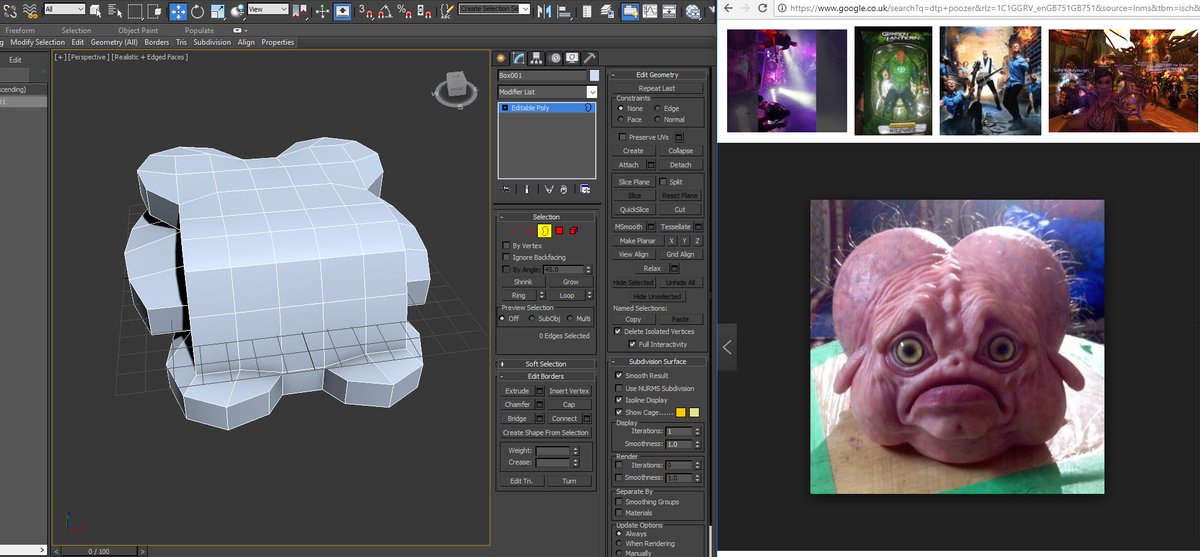Select the Select and Move tool
Image resolution: width=1200 pixels, height=557 pixels.
178,11
